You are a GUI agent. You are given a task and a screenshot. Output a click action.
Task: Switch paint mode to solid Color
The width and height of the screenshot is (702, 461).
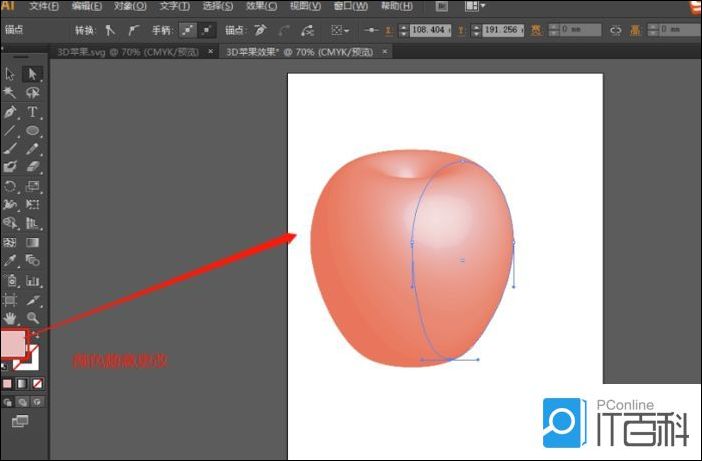coord(7,383)
